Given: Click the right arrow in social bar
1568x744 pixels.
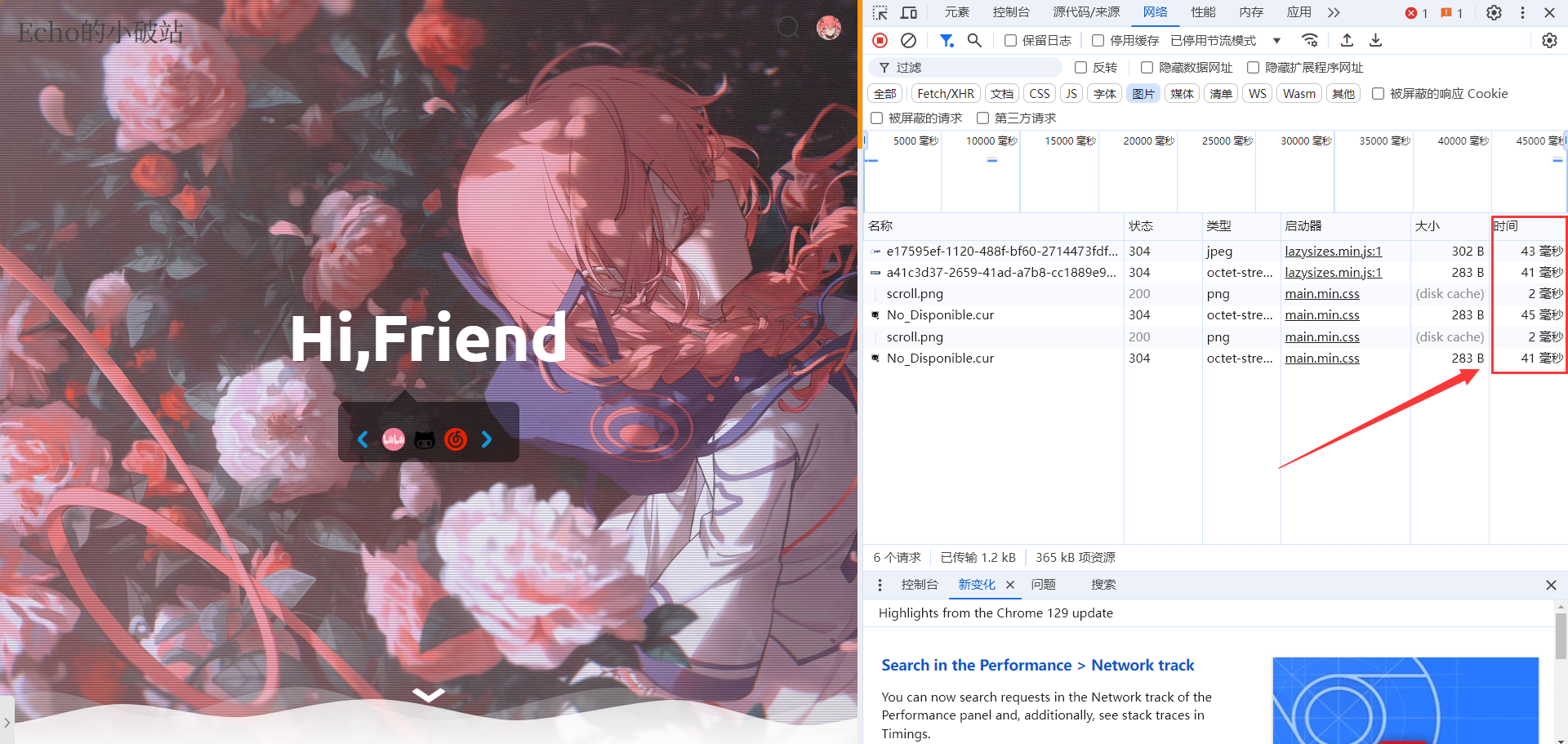Looking at the screenshot, I should coord(487,439).
